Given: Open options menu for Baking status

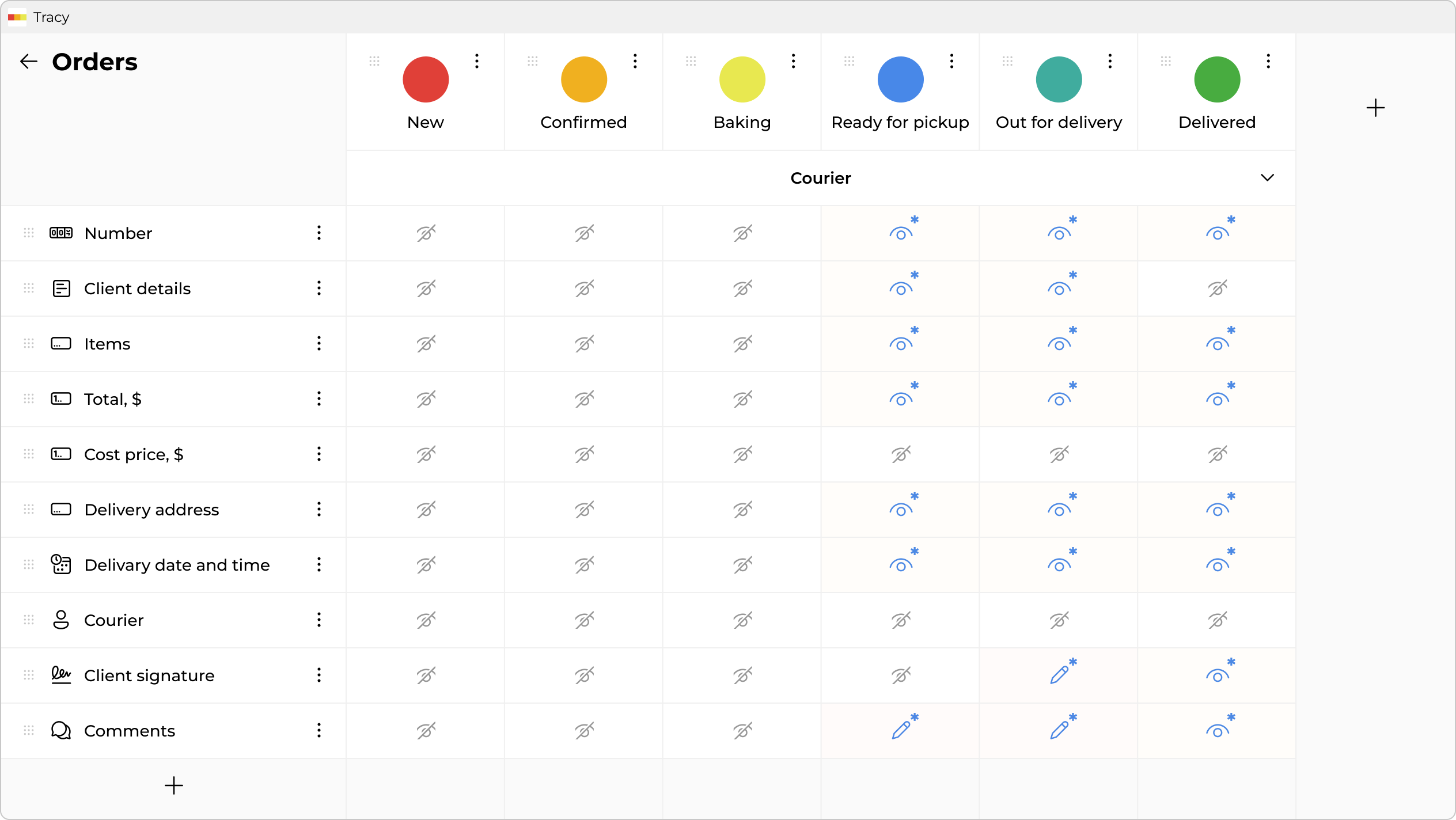Looking at the screenshot, I should (x=794, y=61).
